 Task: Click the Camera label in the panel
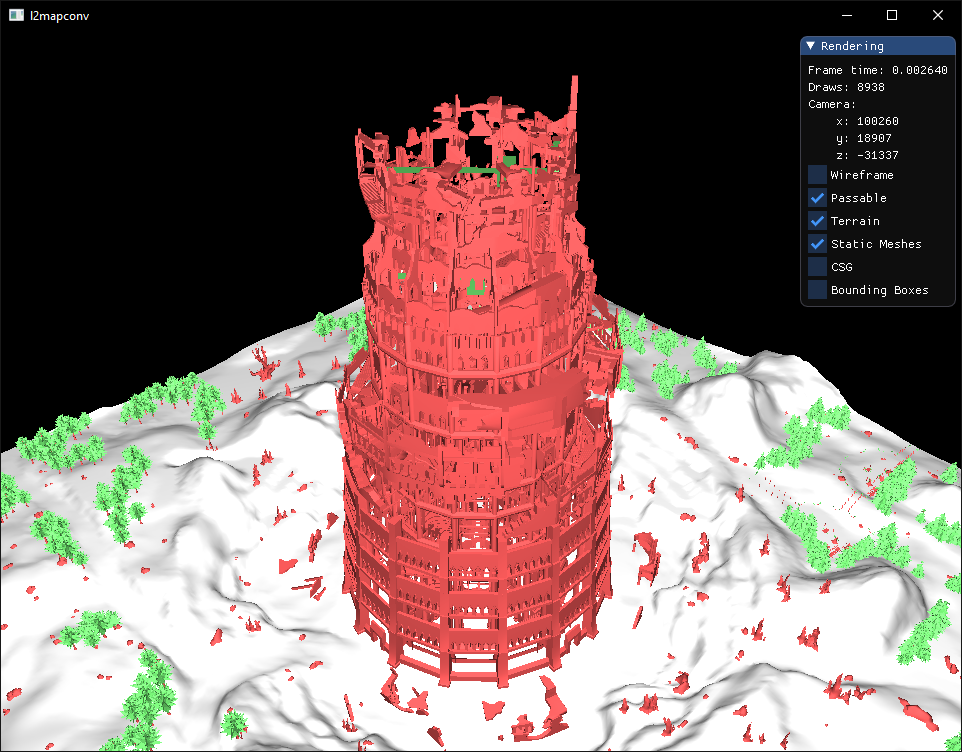click(x=831, y=104)
